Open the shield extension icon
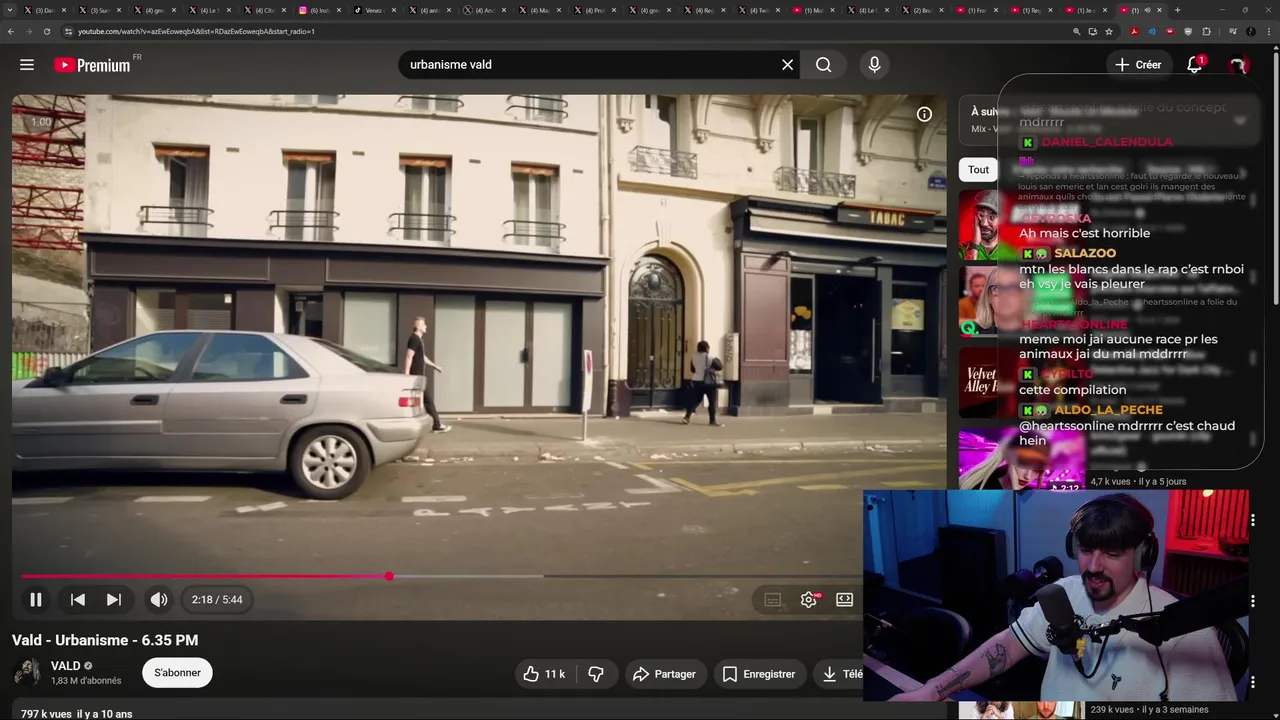Image resolution: width=1280 pixels, height=720 pixels. tap(1188, 31)
